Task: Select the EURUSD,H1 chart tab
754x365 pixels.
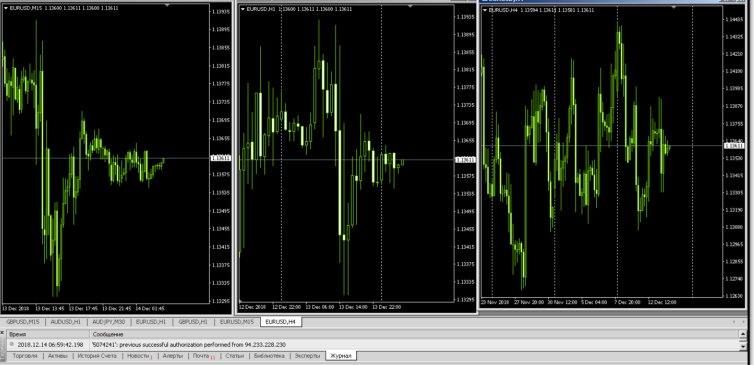Action: click(x=151, y=321)
